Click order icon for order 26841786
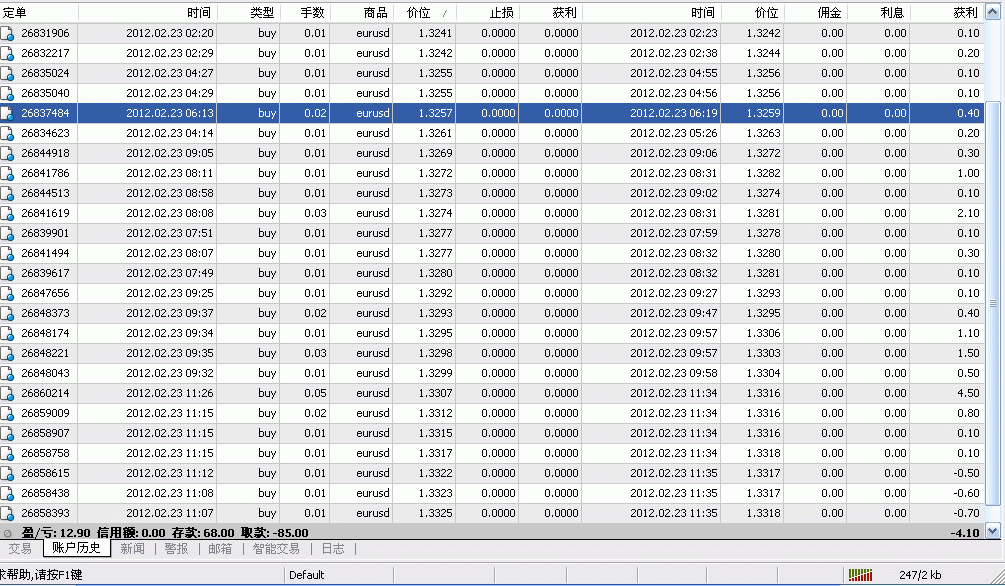This screenshot has height=586, width=1005. (x=7, y=173)
